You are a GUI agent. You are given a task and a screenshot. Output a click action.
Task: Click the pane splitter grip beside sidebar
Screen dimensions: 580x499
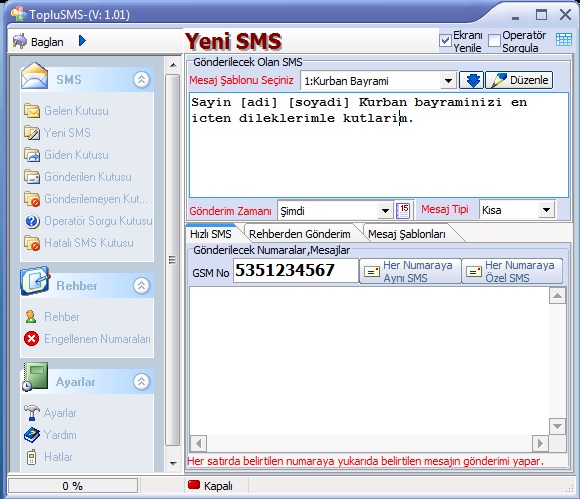(172, 260)
